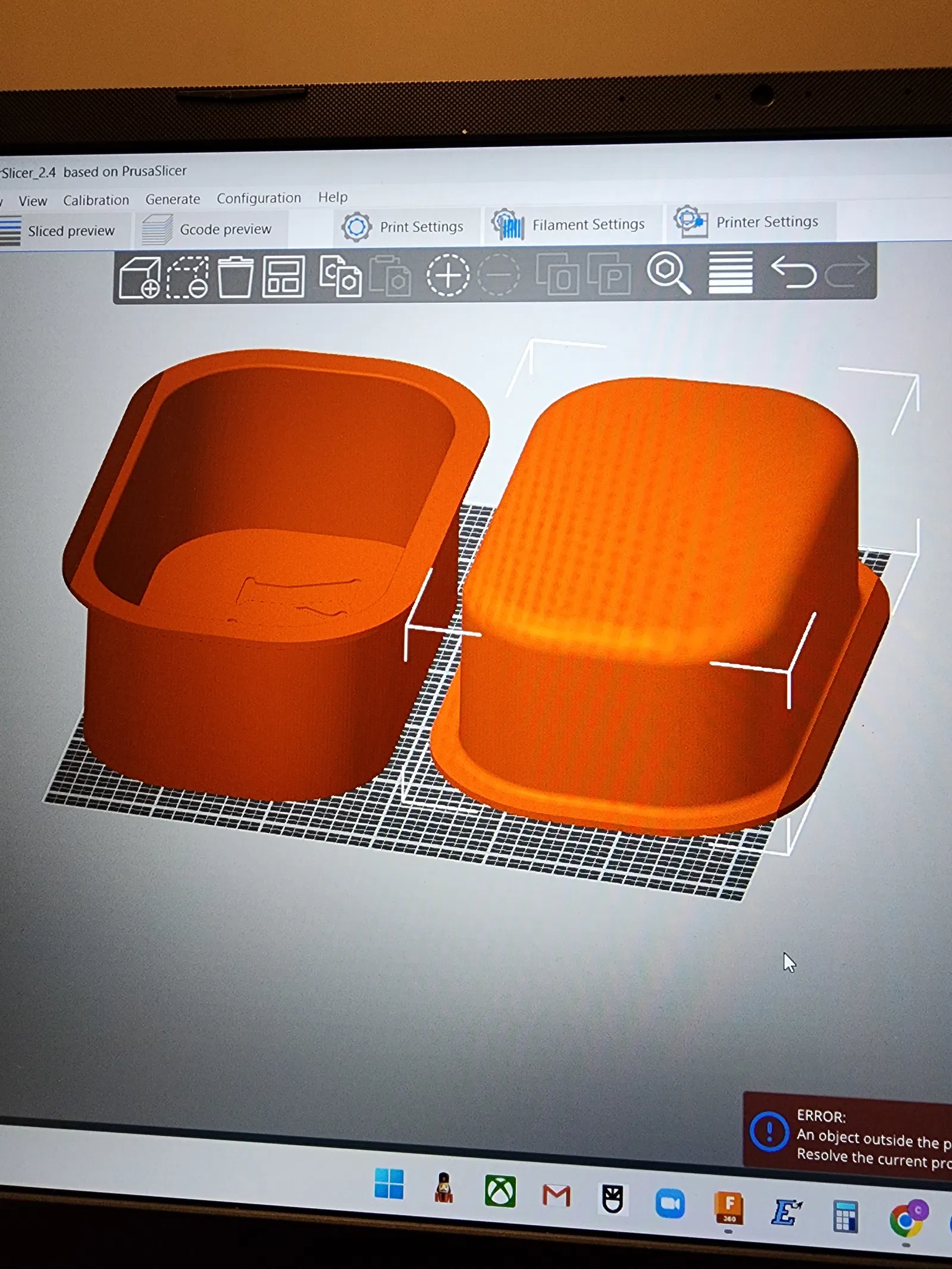Click the Delete selected object icon
The width and height of the screenshot is (952, 1269).
pos(187,277)
